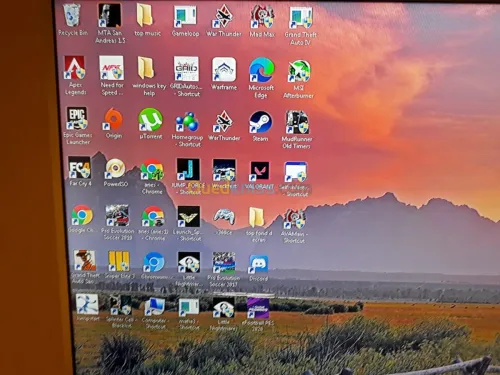Screen dimensions: 500x375
Task: Launch eFootball PES 2020
Action: pyautogui.click(x=258, y=308)
